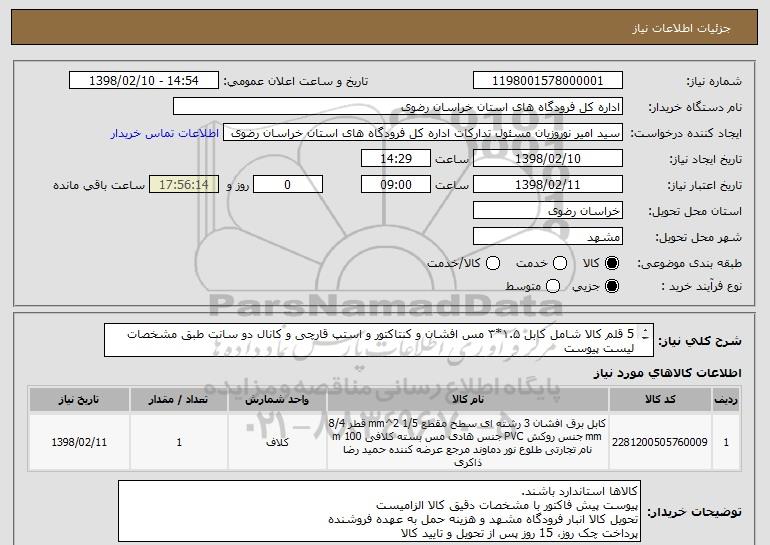Click the کلاف unit cell
Image resolution: width=770 pixels, height=545 pixels.
point(277,442)
